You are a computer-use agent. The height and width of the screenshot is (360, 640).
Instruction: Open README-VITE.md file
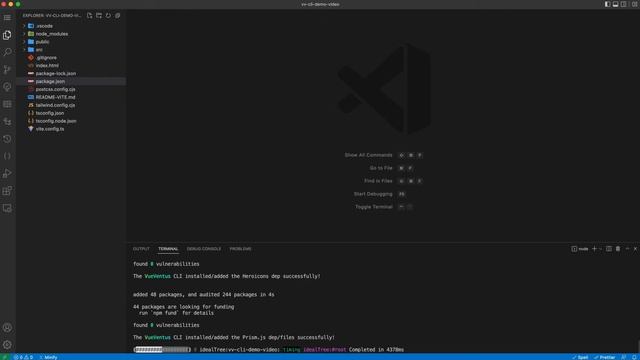pyautogui.click(x=71, y=97)
